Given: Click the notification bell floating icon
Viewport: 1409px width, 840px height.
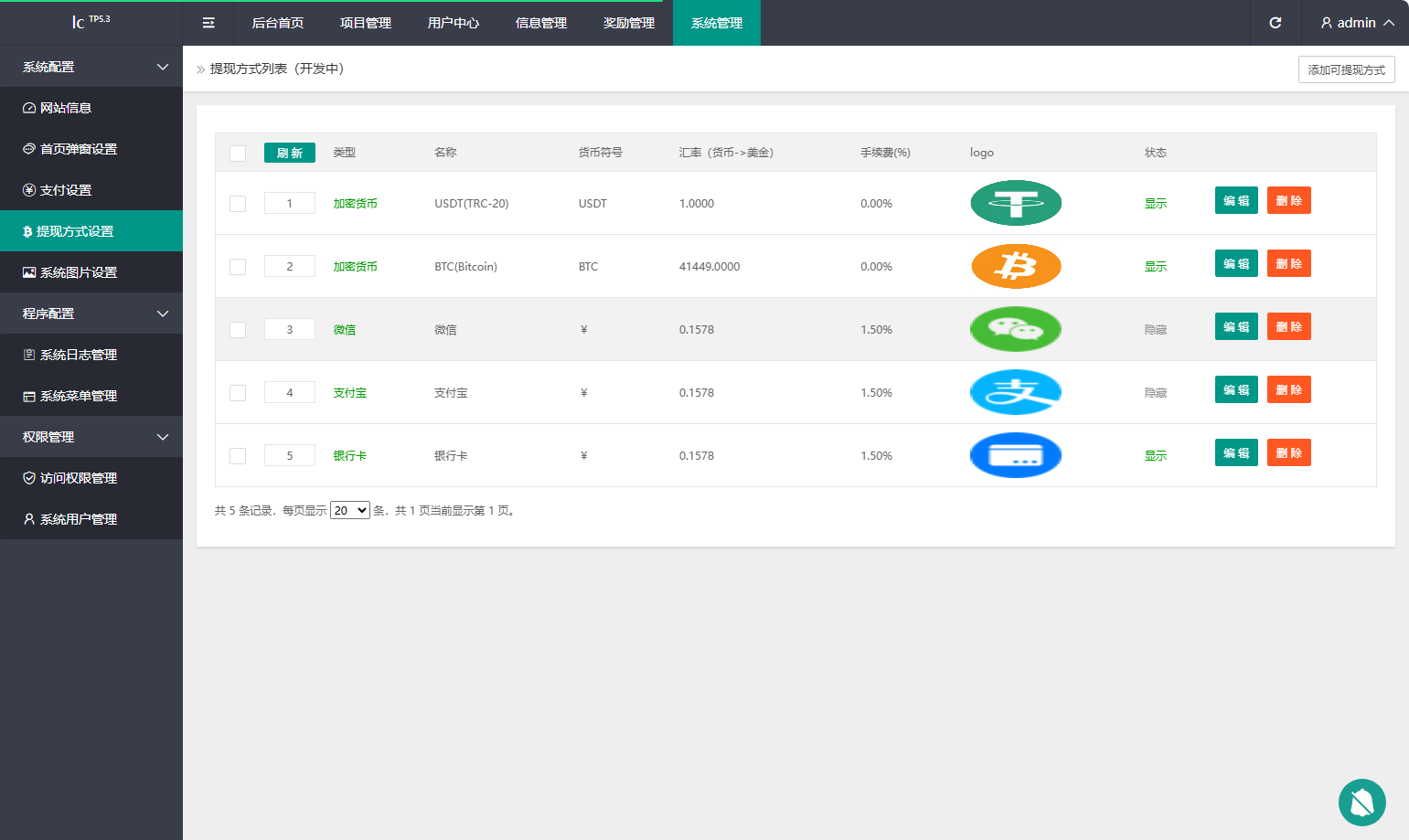Looking at the screenshot, I should (x=1362, y=803).
